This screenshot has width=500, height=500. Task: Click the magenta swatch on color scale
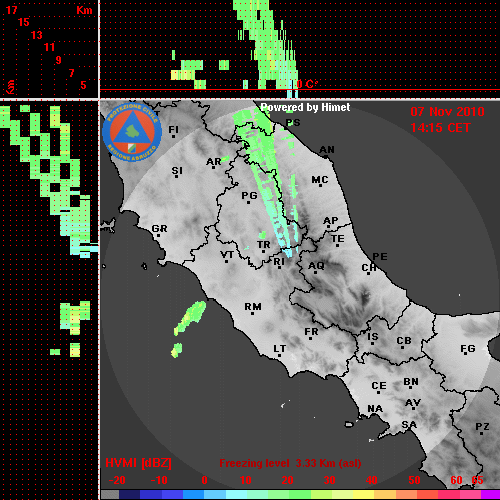[x=491, y=495]
